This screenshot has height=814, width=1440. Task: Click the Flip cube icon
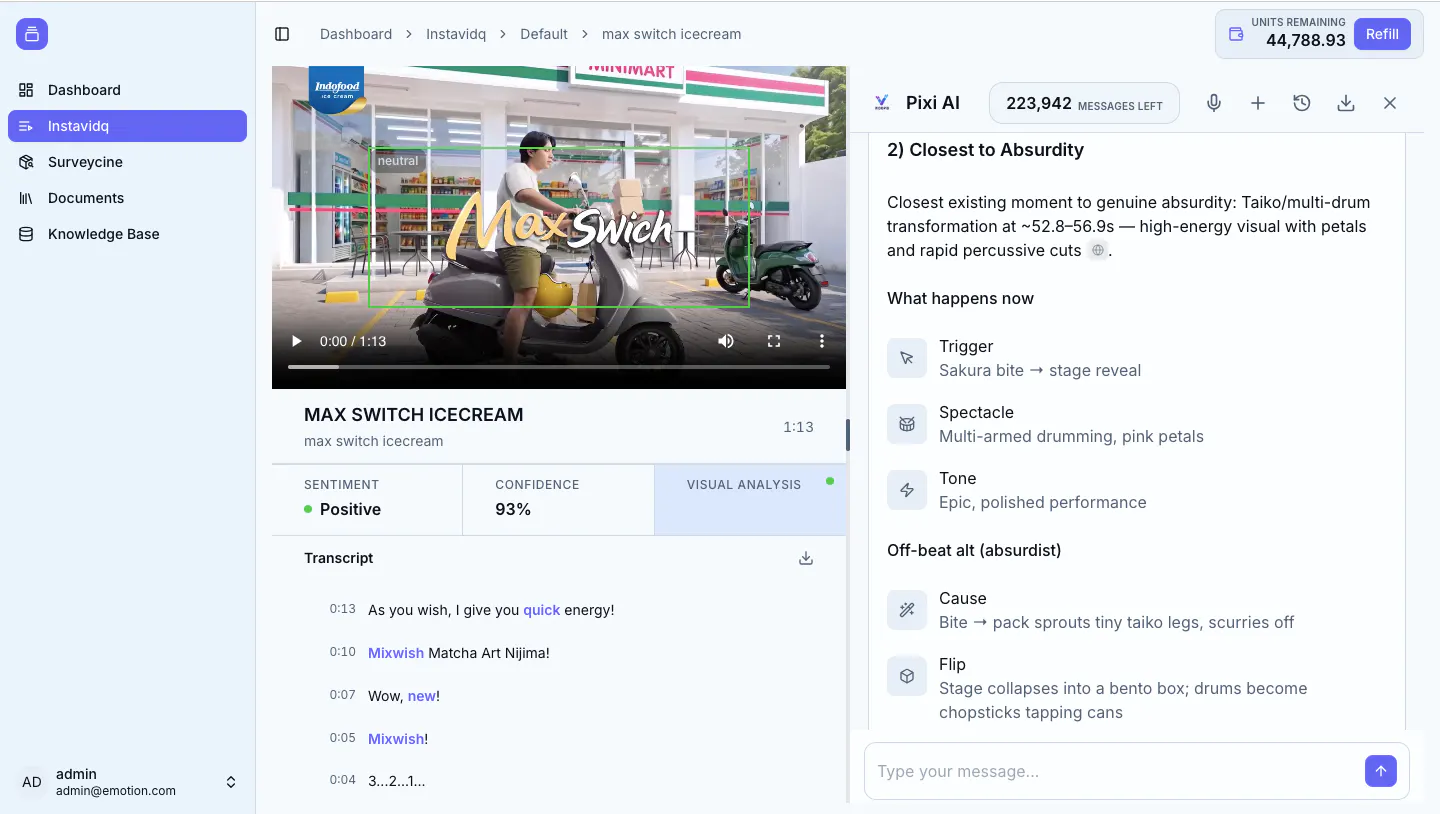(907, 676)
